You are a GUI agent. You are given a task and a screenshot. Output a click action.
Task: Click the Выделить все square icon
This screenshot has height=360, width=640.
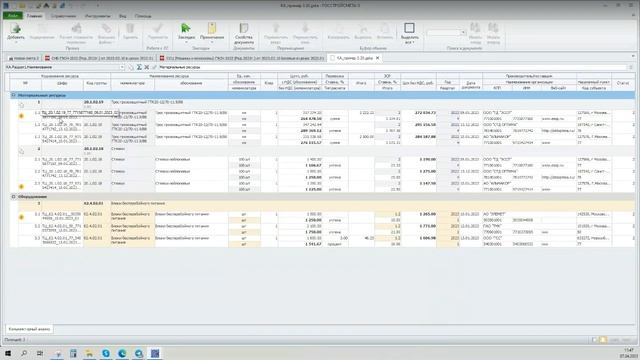tap(409, 28)
